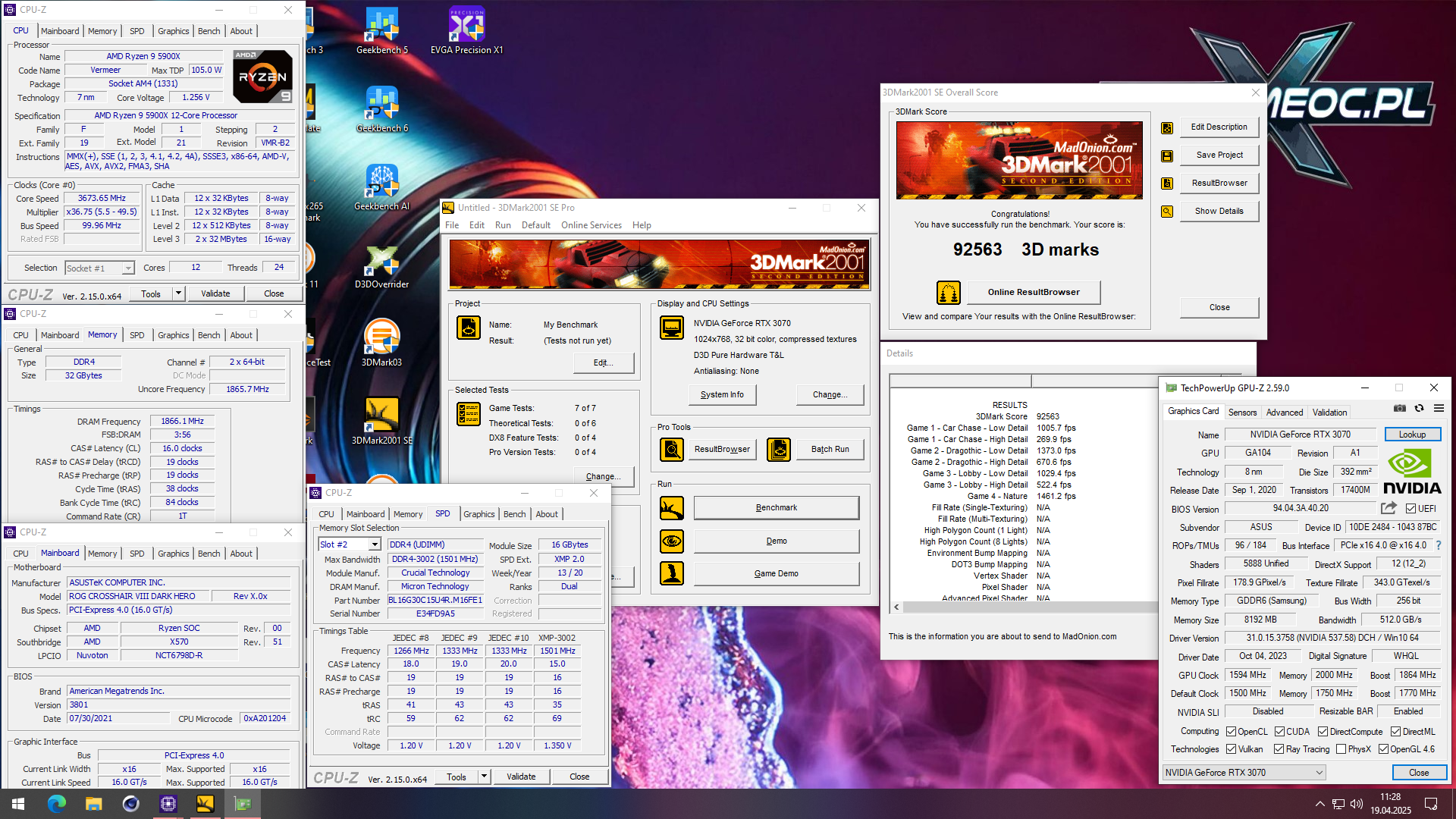Click Bus Interface question mark icon
The height and width of the screenshot is (819, 1456).
tap(1439, 545)
